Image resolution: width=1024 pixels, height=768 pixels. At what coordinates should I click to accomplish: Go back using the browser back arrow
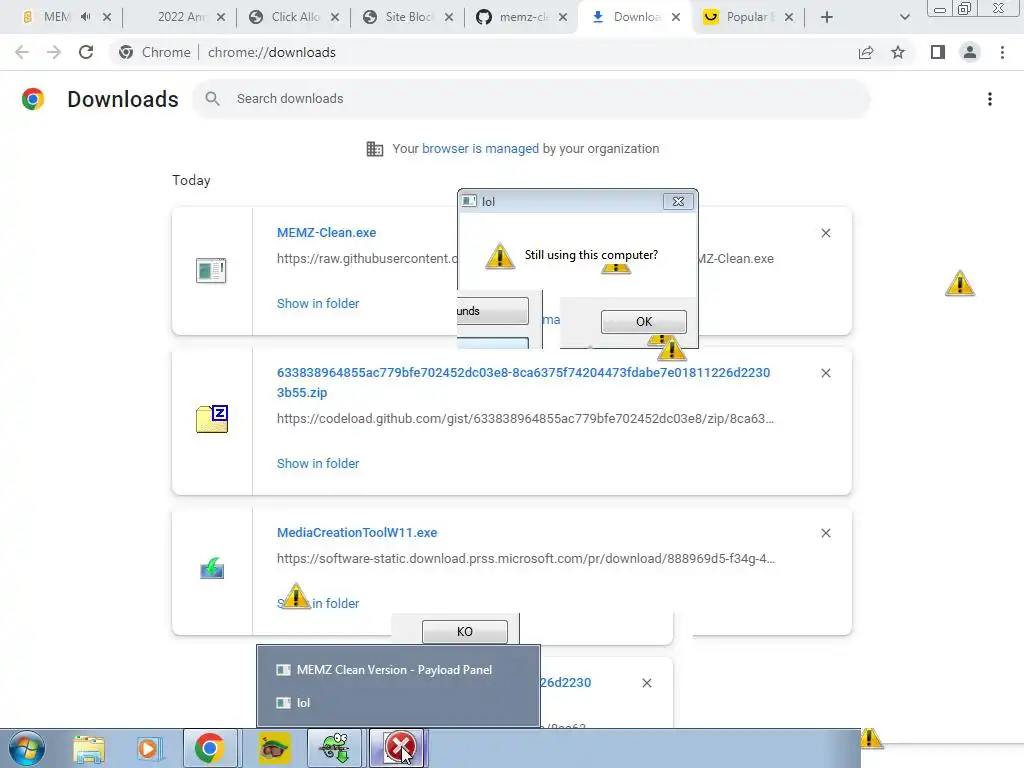pyautogui.click(x=22, y=52)
